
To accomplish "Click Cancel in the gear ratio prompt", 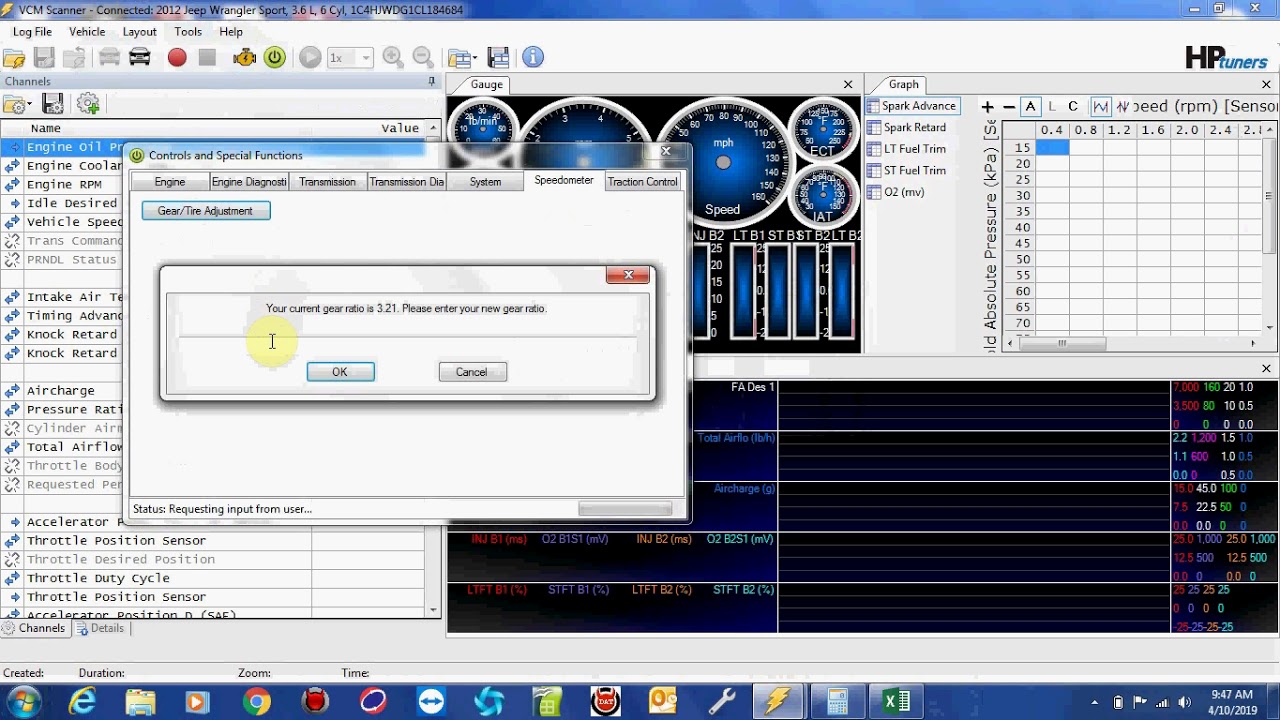I will coord(472,372).
